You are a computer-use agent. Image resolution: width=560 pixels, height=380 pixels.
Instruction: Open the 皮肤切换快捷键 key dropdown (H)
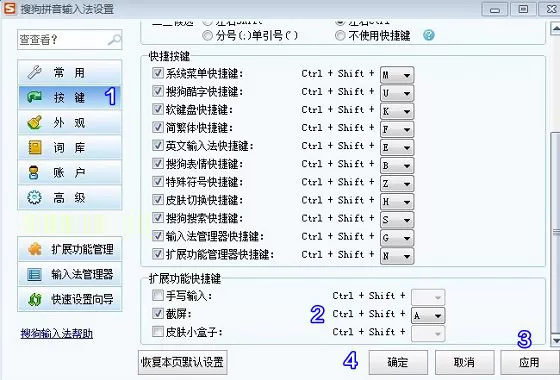tap(397, 202)
